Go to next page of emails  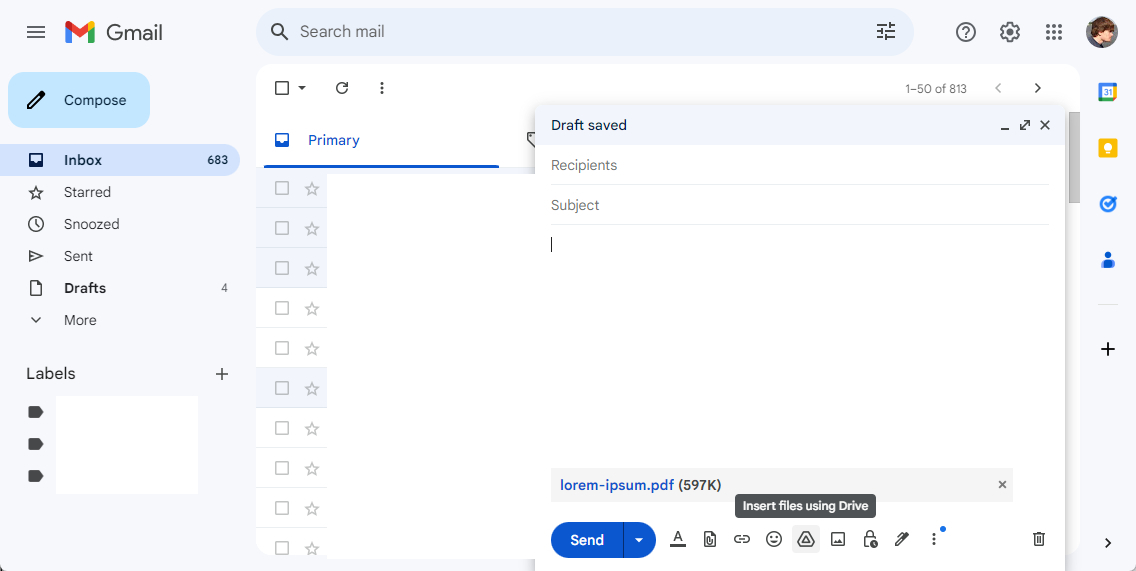(1037, 88)
